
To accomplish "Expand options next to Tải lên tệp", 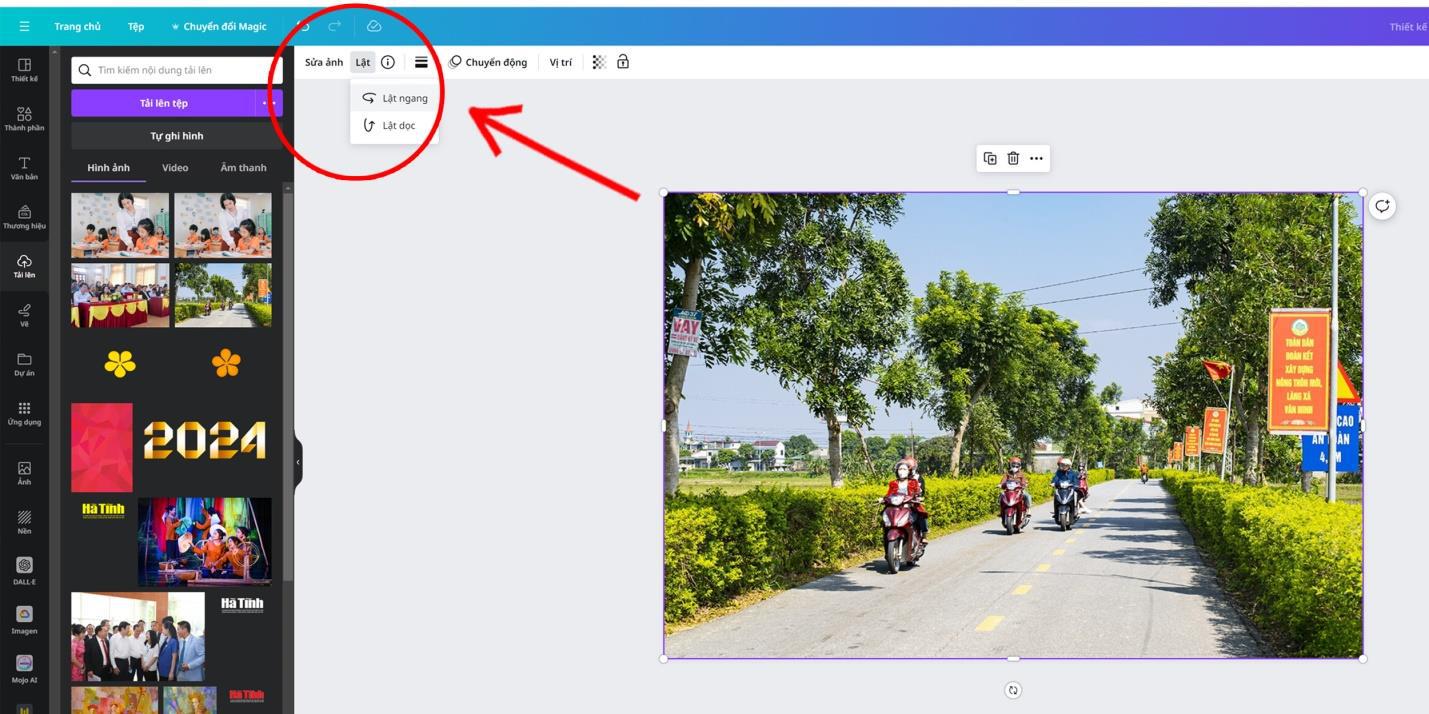I will 269,103.
